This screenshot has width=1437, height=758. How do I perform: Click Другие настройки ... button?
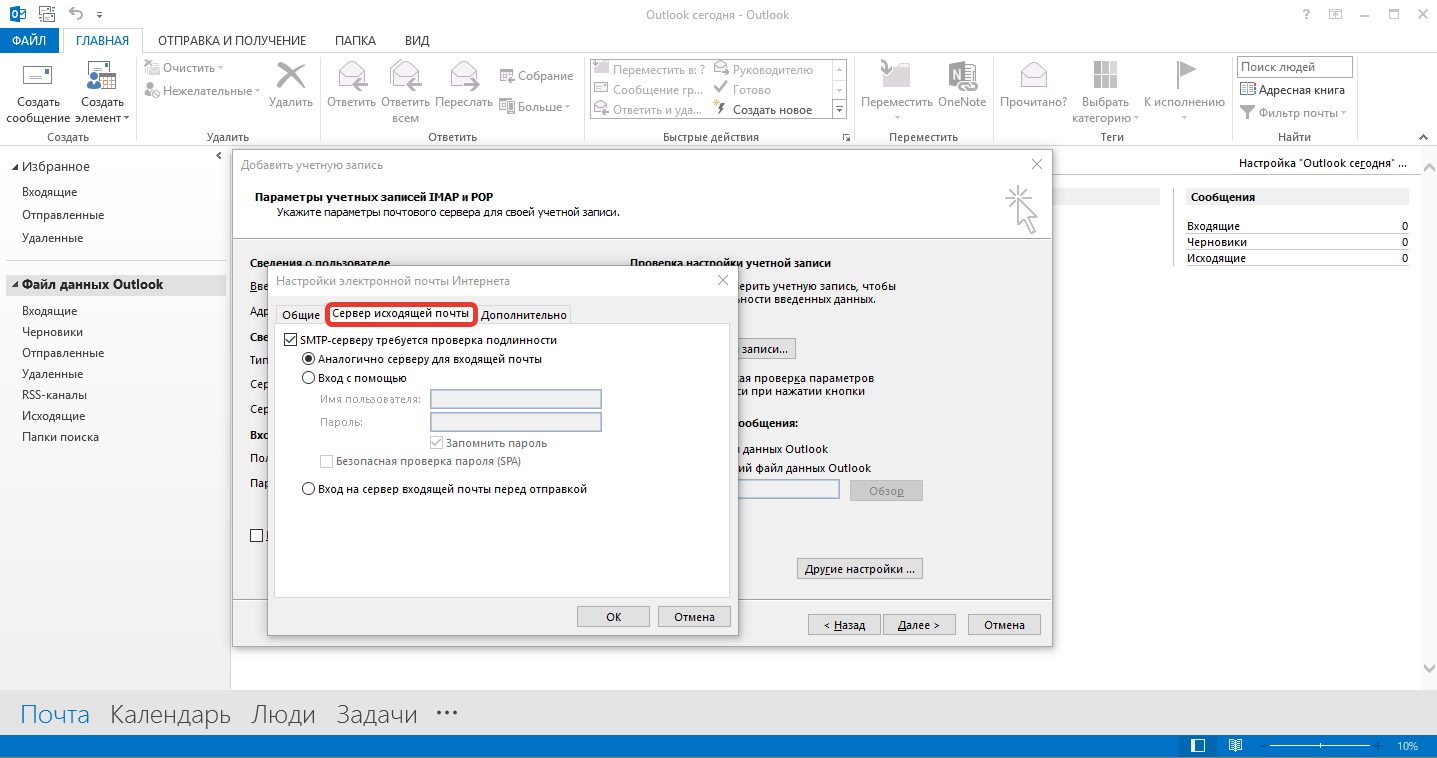[860, 569]
